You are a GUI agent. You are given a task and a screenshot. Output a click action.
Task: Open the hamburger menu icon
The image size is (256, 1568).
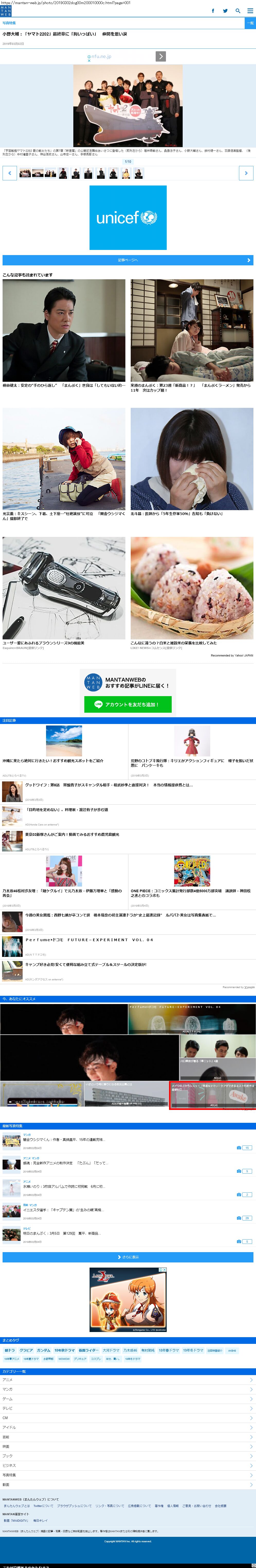[x=250, y=11]
